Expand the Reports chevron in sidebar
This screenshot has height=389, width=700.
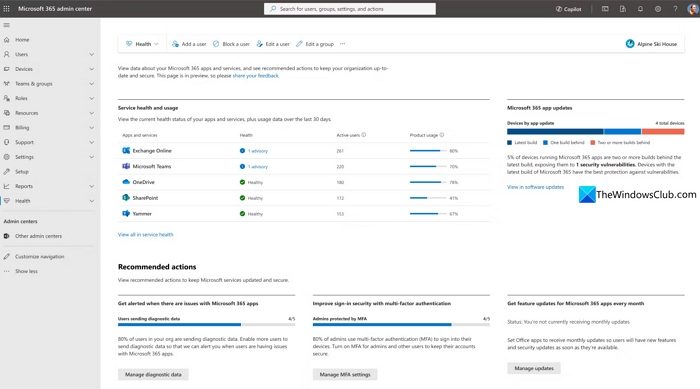92,186
